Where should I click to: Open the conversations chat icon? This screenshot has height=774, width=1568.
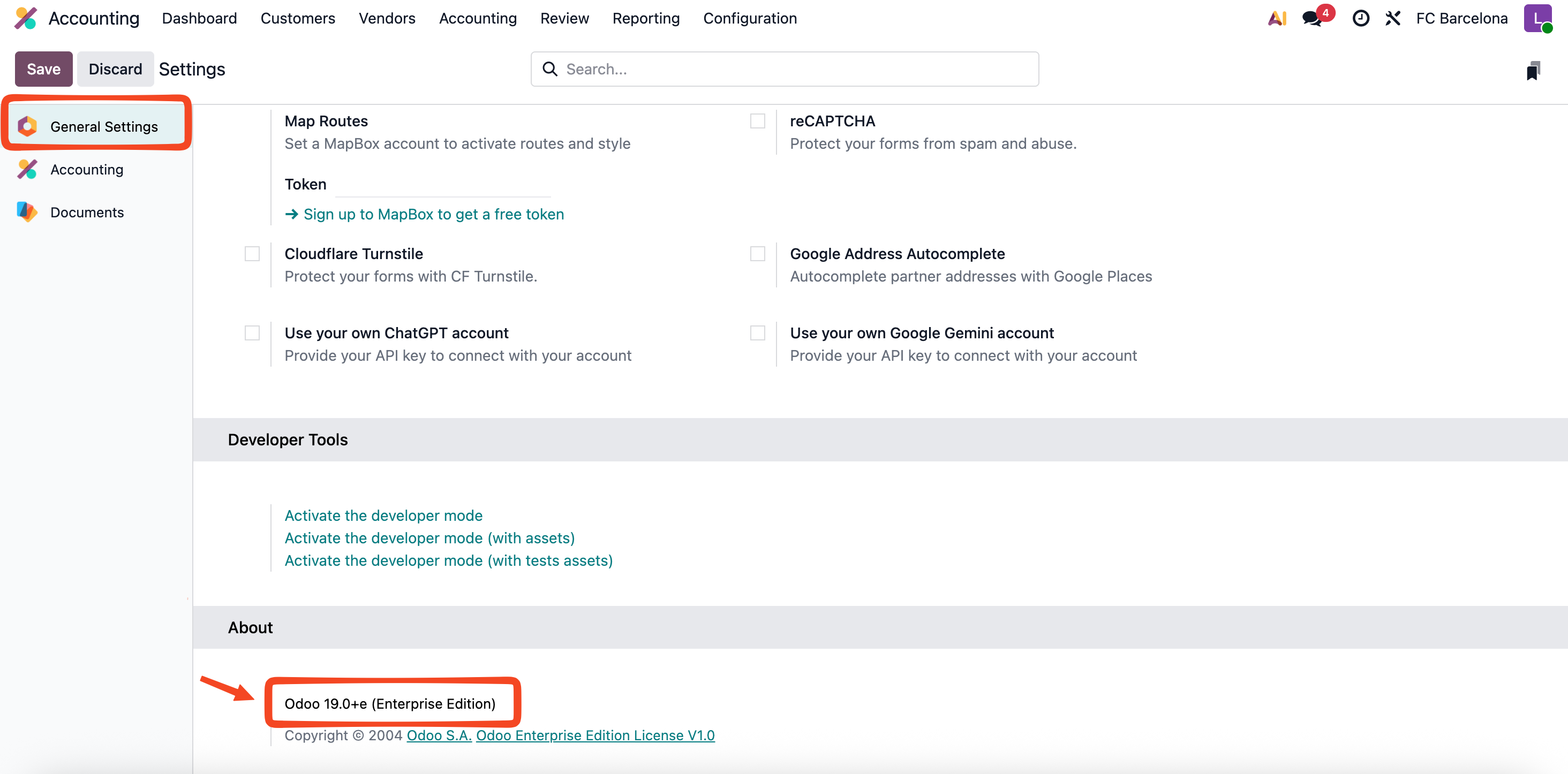pos(1311,18)
